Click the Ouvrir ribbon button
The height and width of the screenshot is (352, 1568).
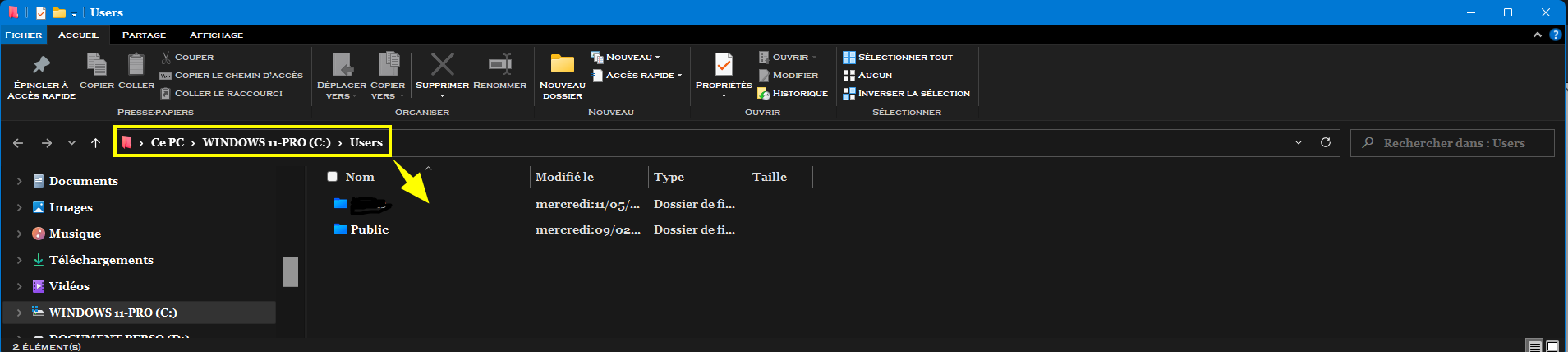click(789, 58)
